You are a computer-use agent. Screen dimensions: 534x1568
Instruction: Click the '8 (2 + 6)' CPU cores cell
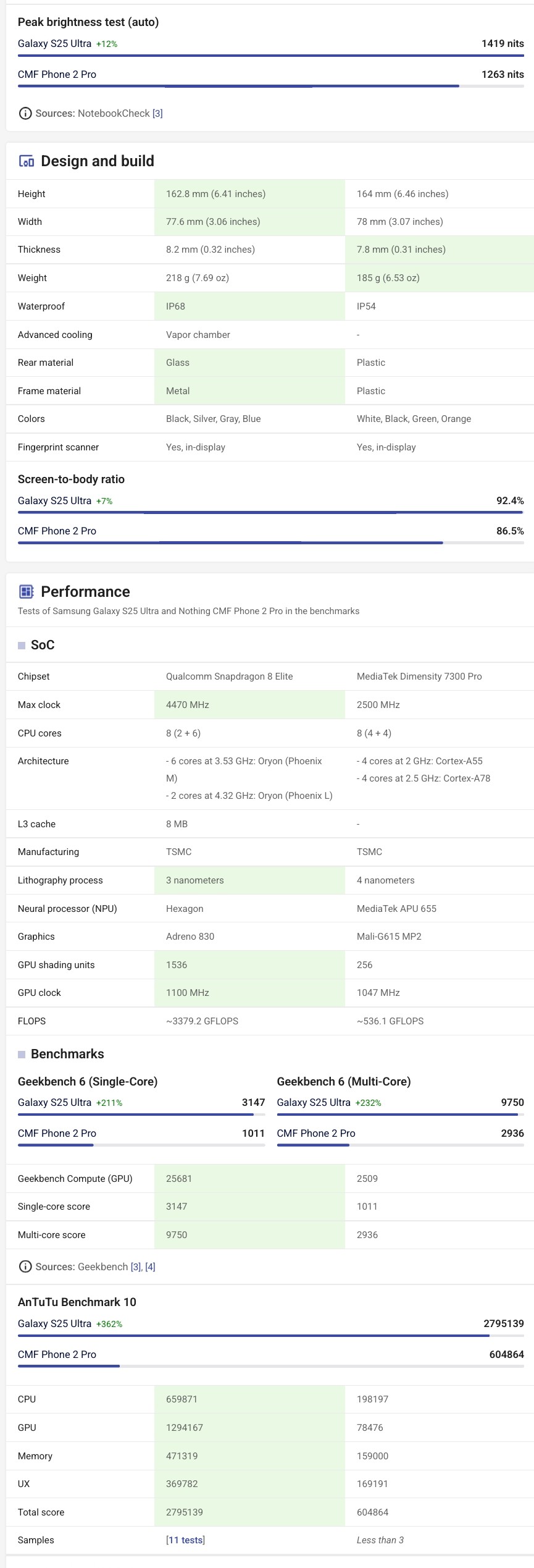[x=249, y=733]
